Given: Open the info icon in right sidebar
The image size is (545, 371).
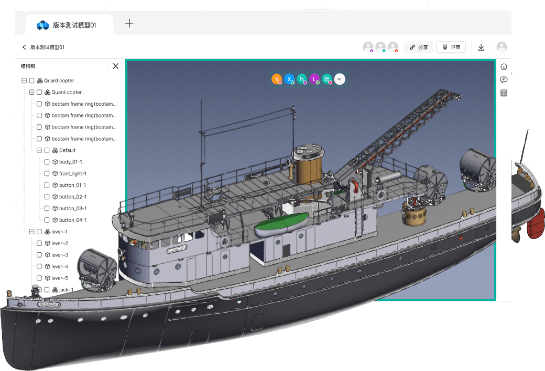Looking at the screenshot, I should click(x=504, y=66).
